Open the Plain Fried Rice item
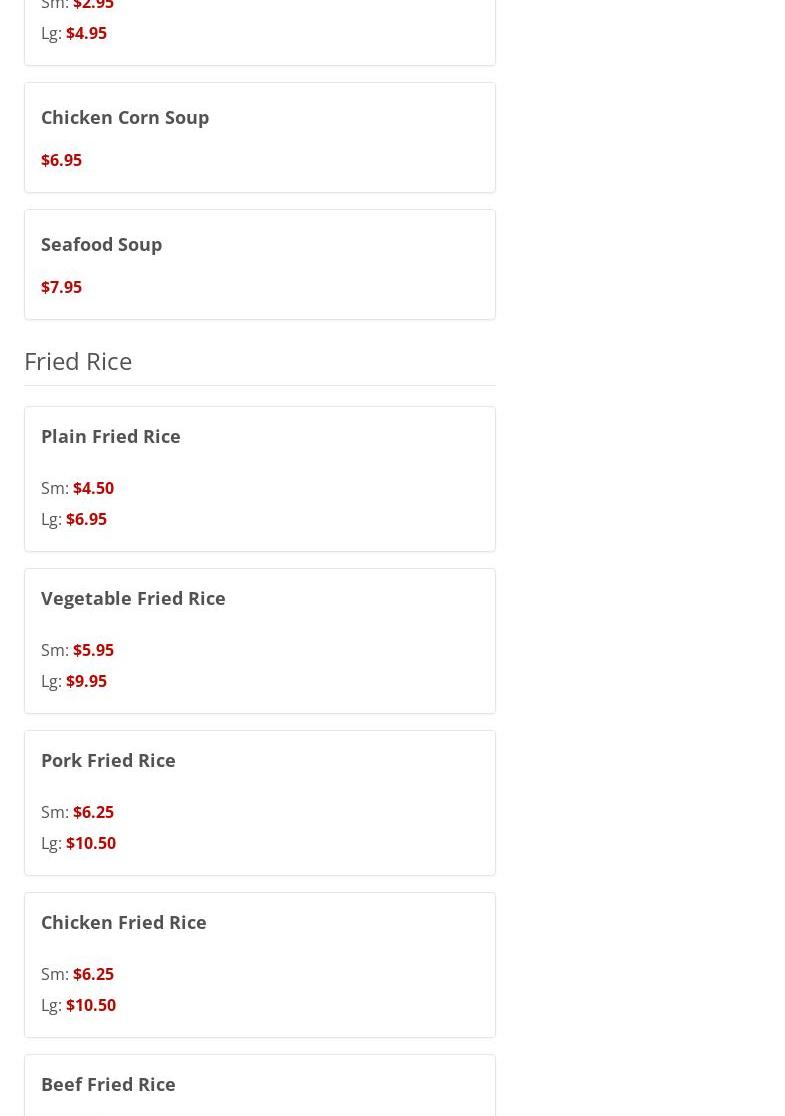This screenshot has height=1116, width=785. pyautogui.click(x=110, y=436)
